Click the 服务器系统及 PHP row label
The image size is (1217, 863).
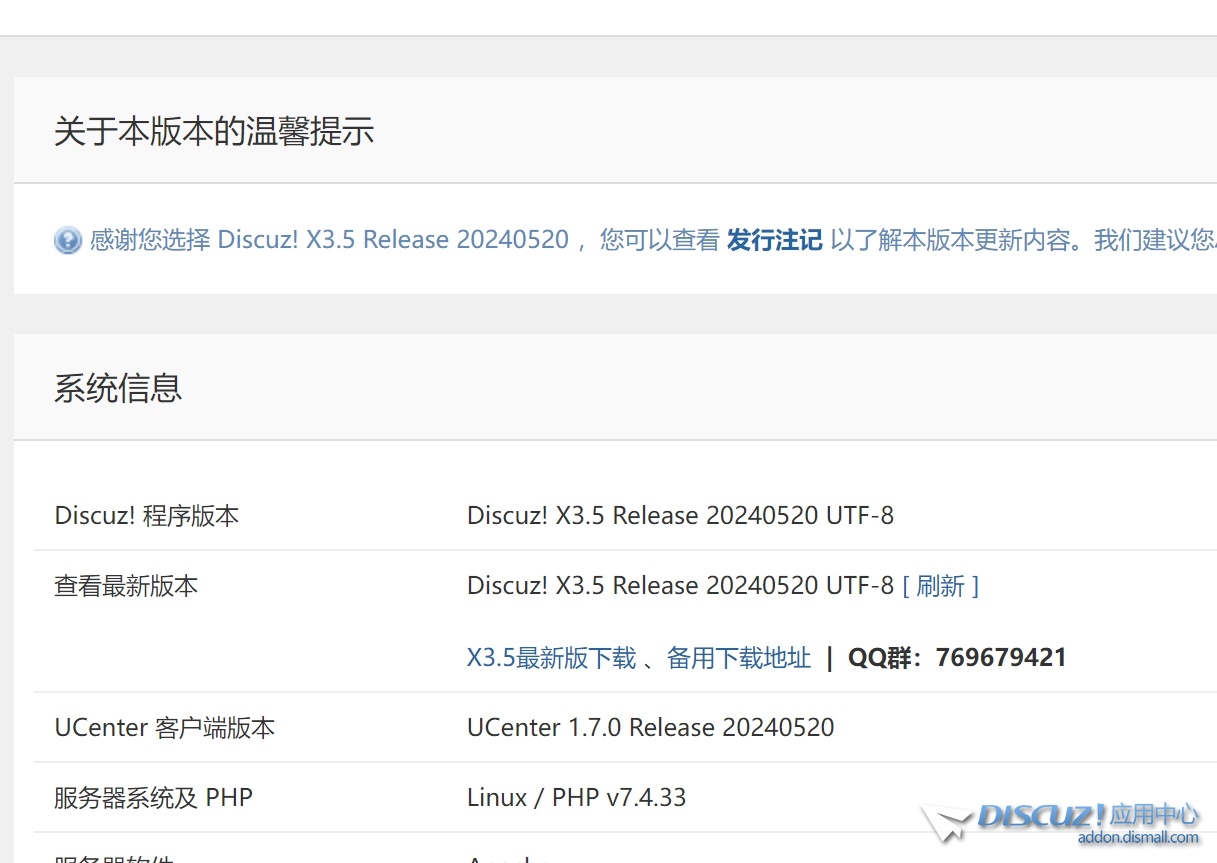point(153,798)
